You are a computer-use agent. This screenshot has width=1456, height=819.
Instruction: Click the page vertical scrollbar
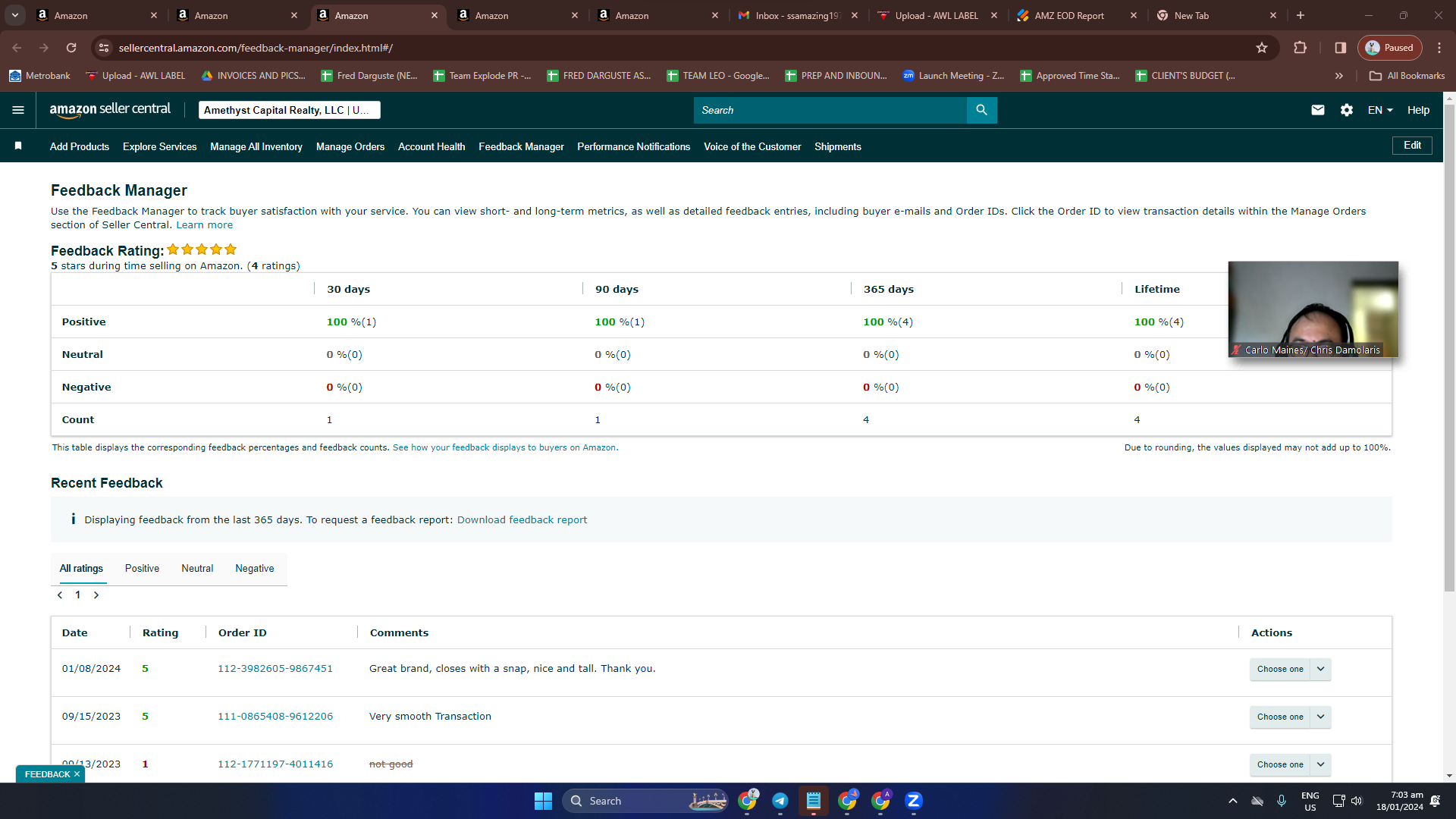coord(1449,349)
